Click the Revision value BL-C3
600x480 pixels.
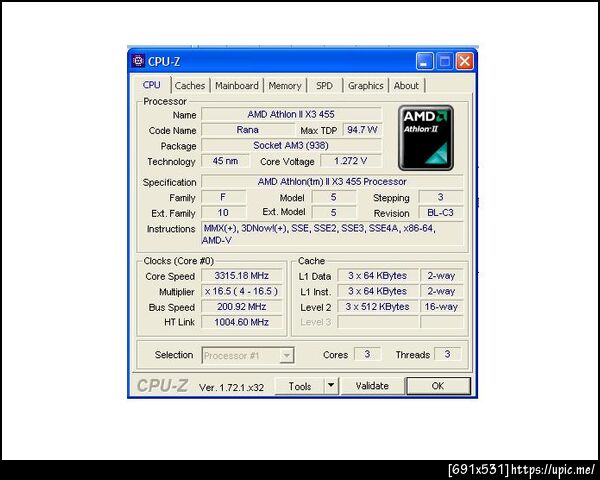[x=441, y=213]
